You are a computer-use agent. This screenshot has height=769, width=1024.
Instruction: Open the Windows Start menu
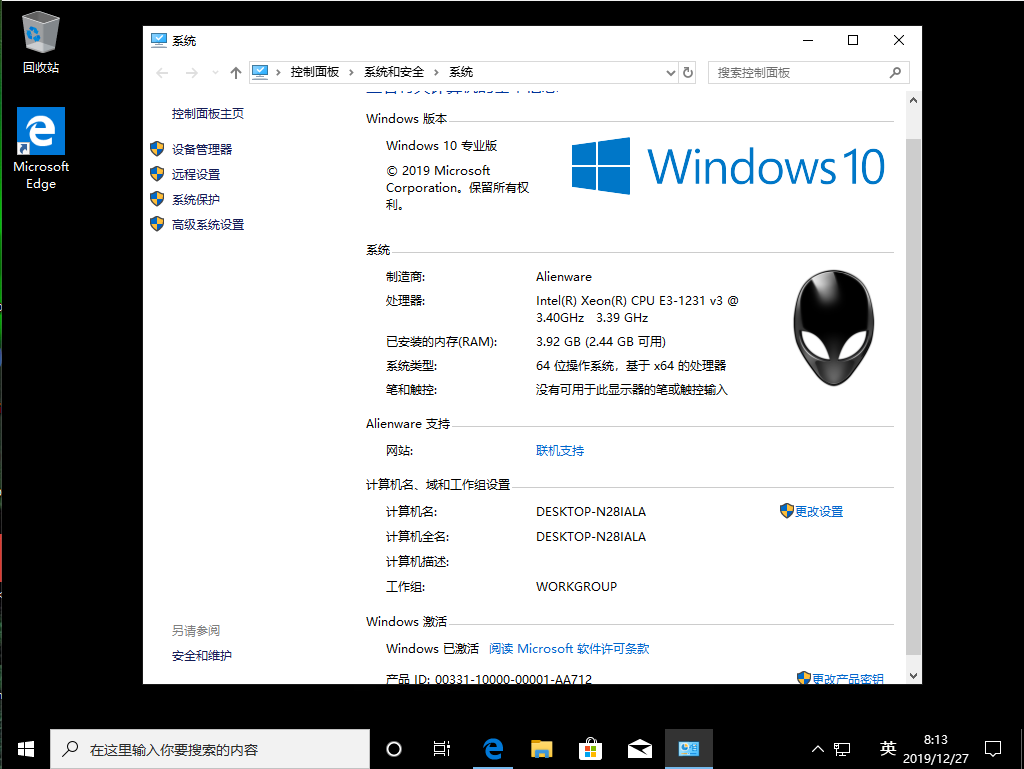pos(25,749)
